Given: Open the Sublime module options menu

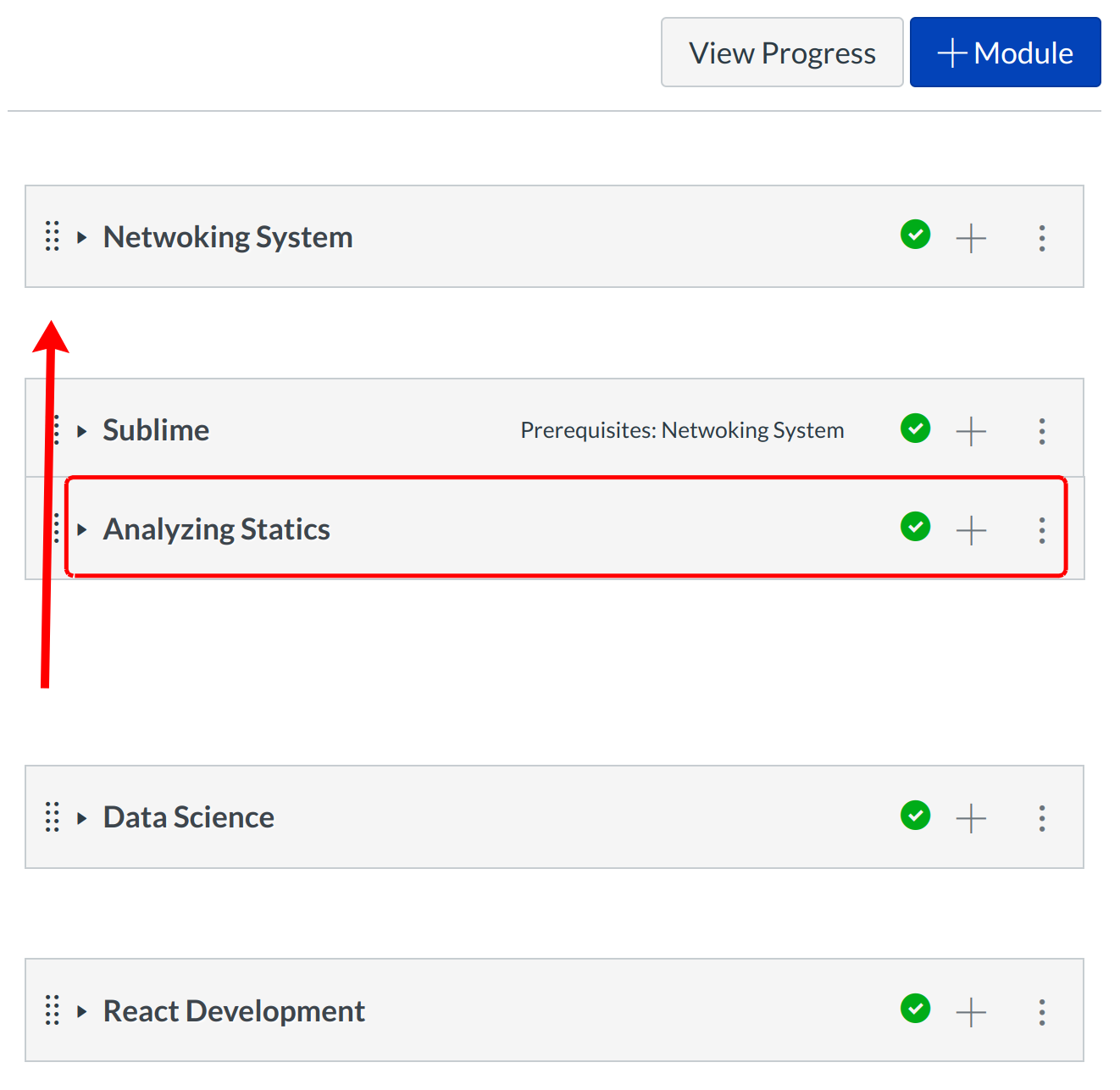Looking at the screenshot, I should pyautogui.click(x=1042, y=431).
